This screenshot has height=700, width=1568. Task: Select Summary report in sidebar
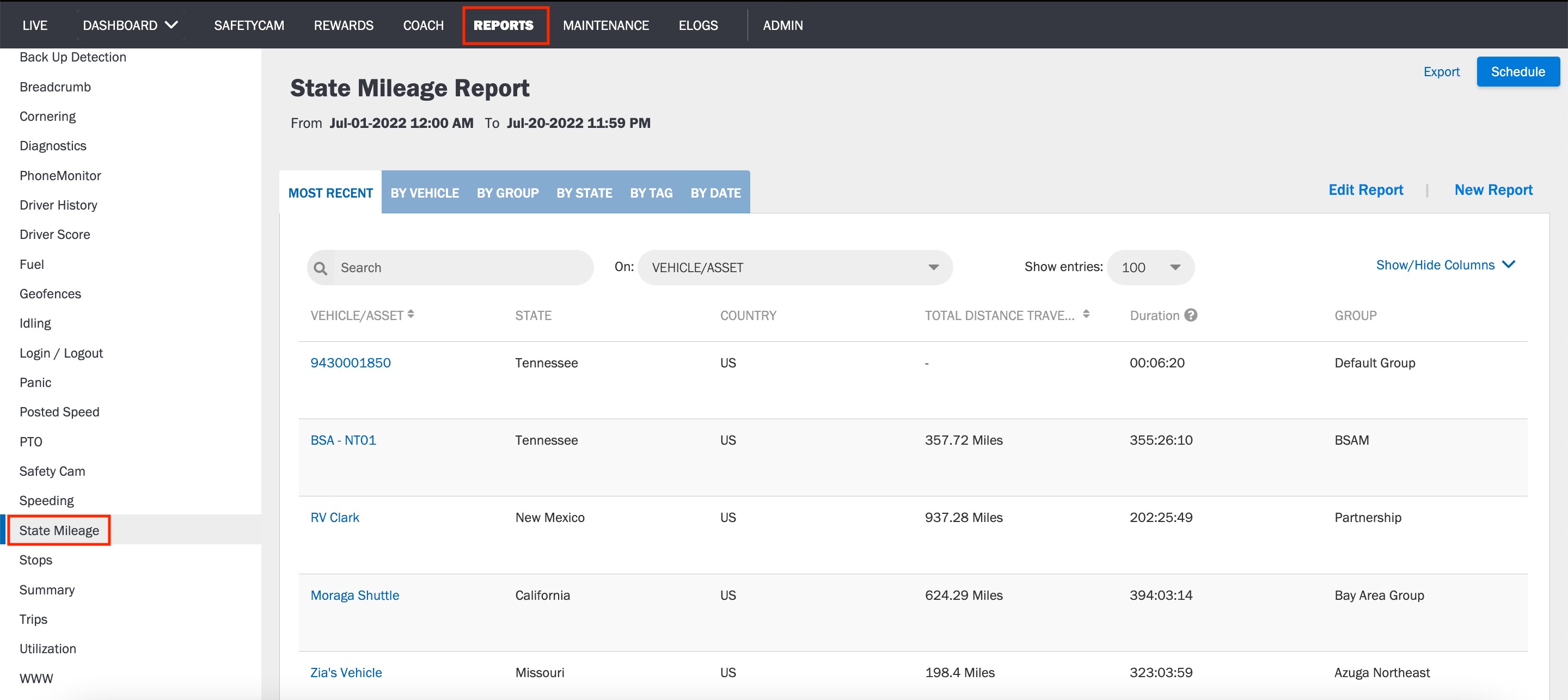47,590
